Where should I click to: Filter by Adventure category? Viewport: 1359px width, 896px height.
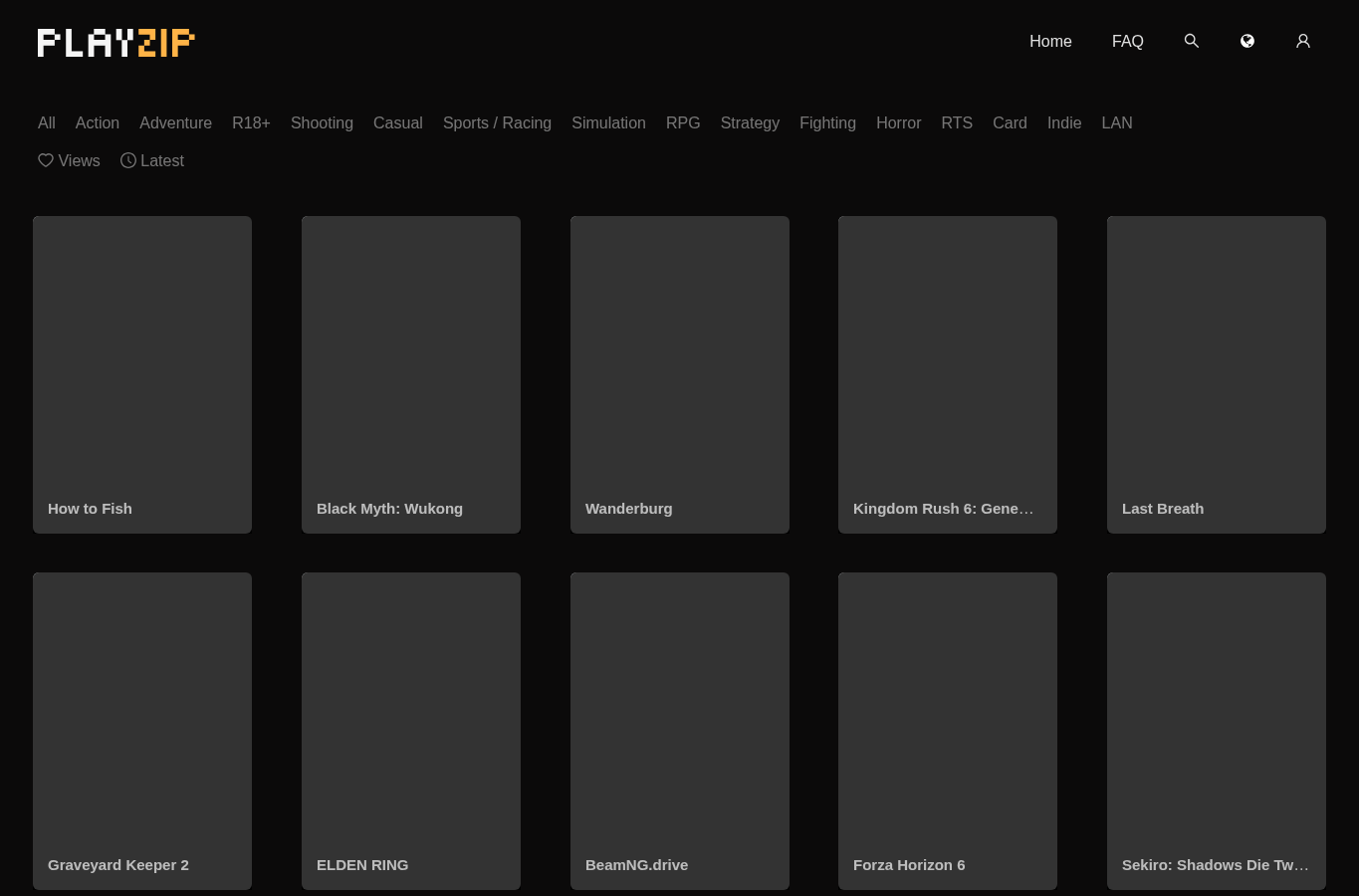175,122
